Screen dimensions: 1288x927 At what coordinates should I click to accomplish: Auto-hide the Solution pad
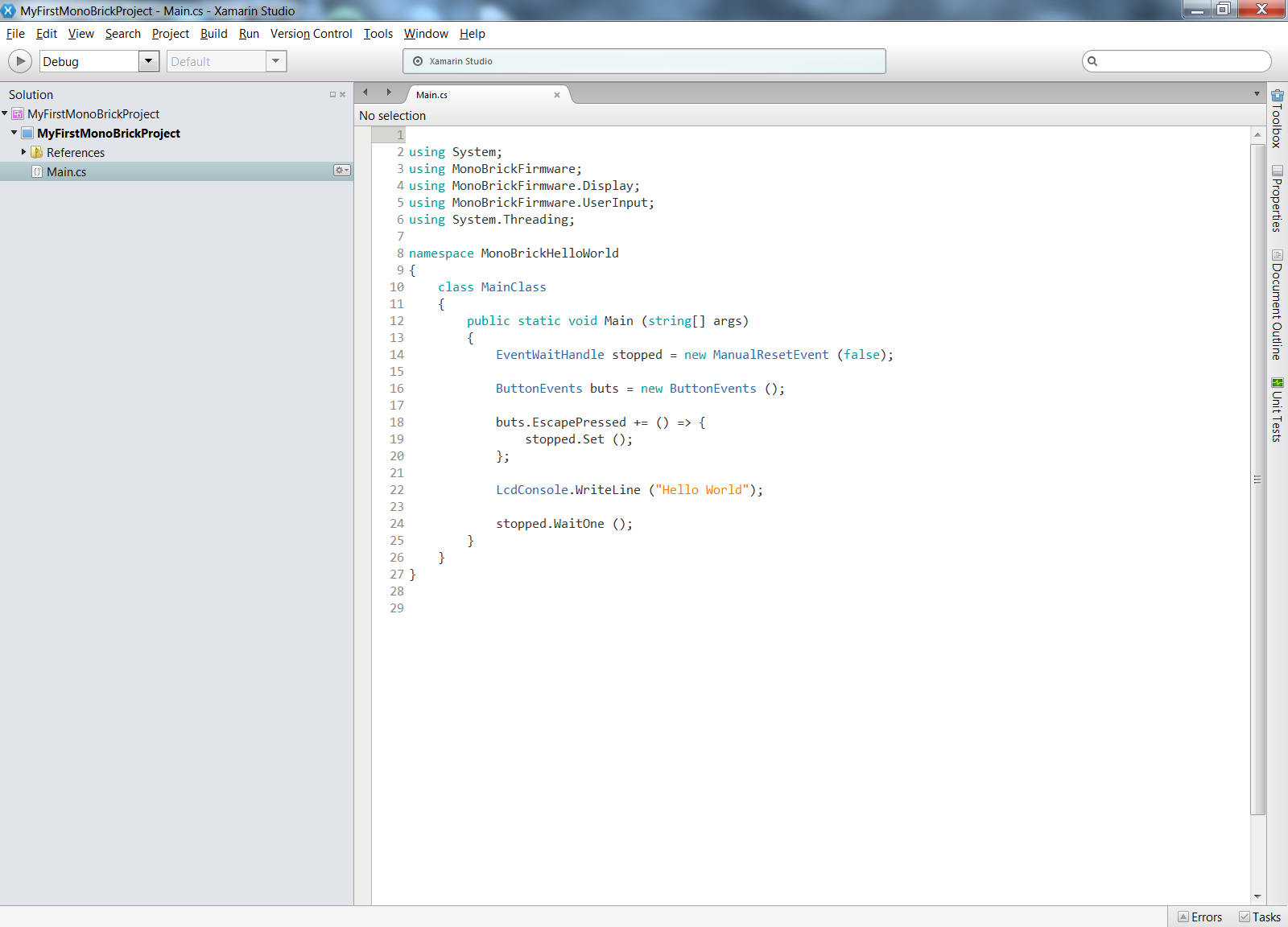pos(332,95)
